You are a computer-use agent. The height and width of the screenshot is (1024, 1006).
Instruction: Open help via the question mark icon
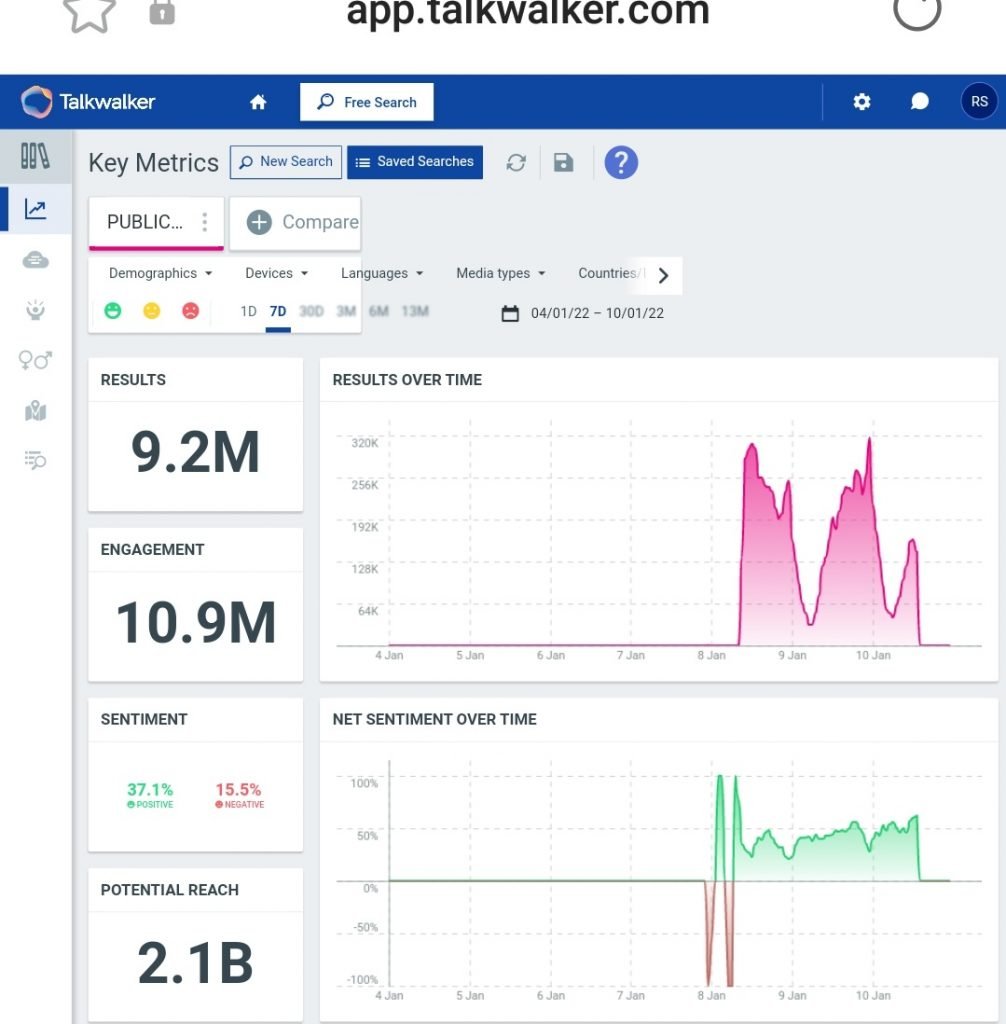pyautogui.click(x=621, y=162)
